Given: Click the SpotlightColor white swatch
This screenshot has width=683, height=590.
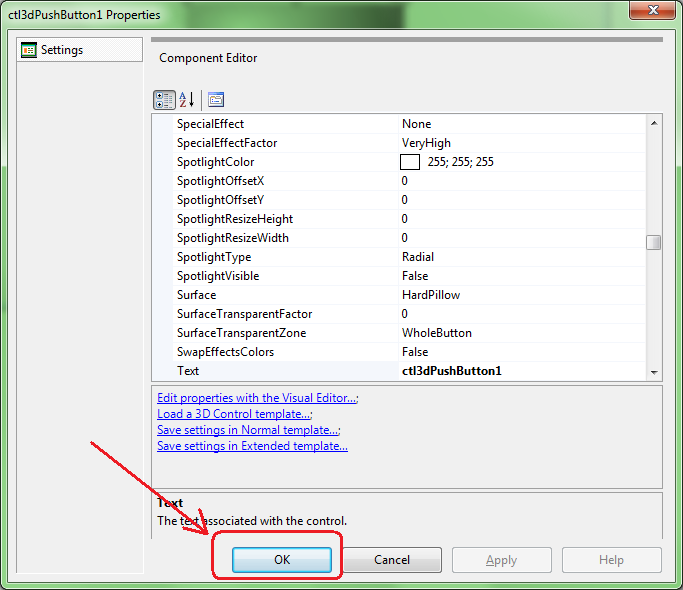Looking at the screenshot, I should click(410, 162).
